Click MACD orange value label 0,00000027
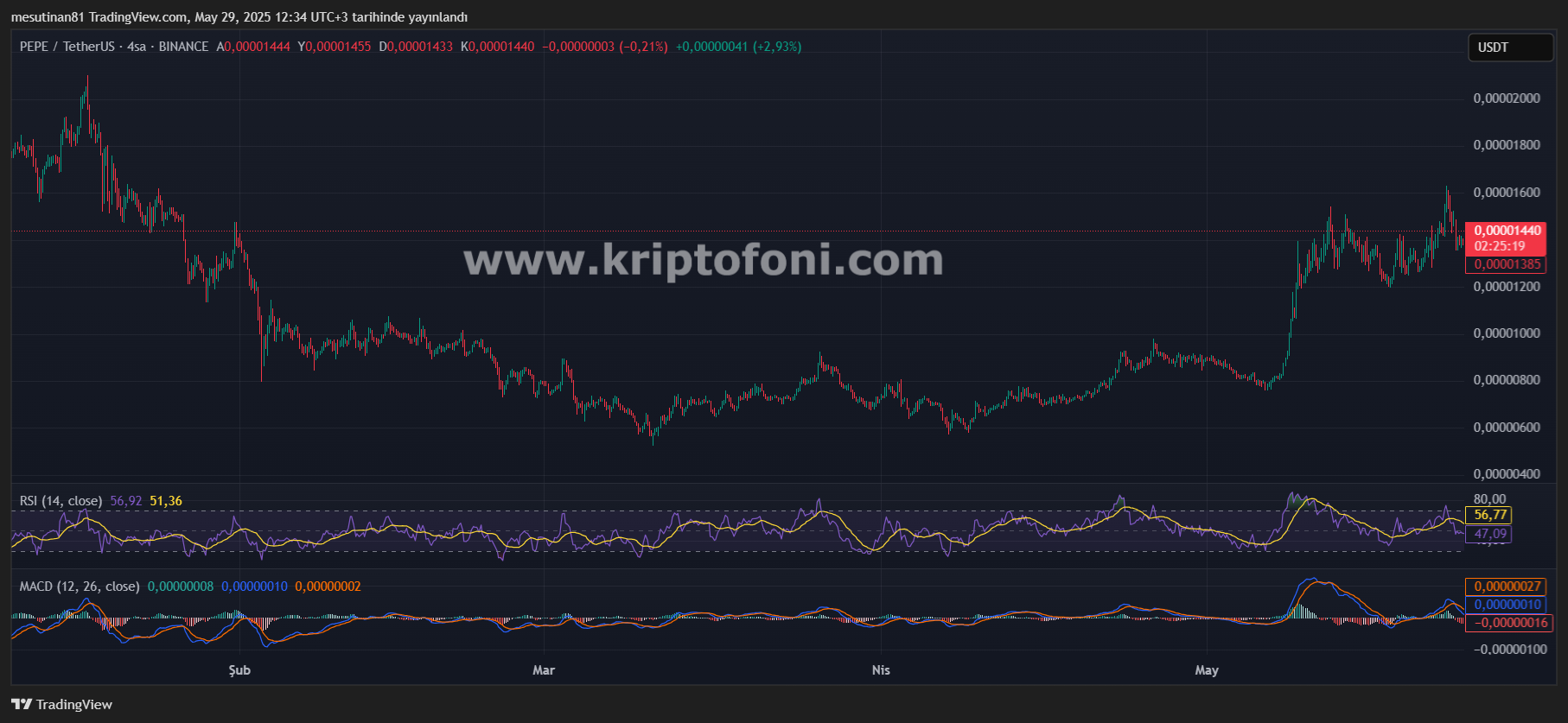Screen dimensions: 1568x723 click(1507, 587)
